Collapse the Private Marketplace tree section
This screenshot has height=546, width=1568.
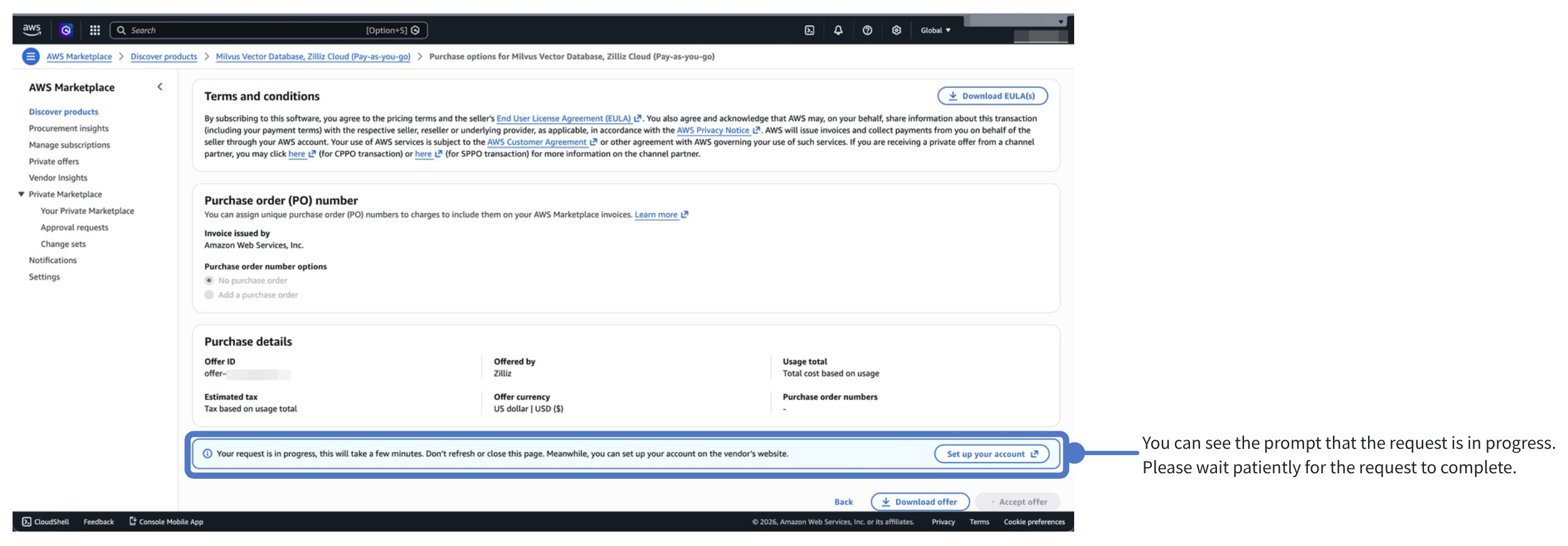tap(21, 194)
